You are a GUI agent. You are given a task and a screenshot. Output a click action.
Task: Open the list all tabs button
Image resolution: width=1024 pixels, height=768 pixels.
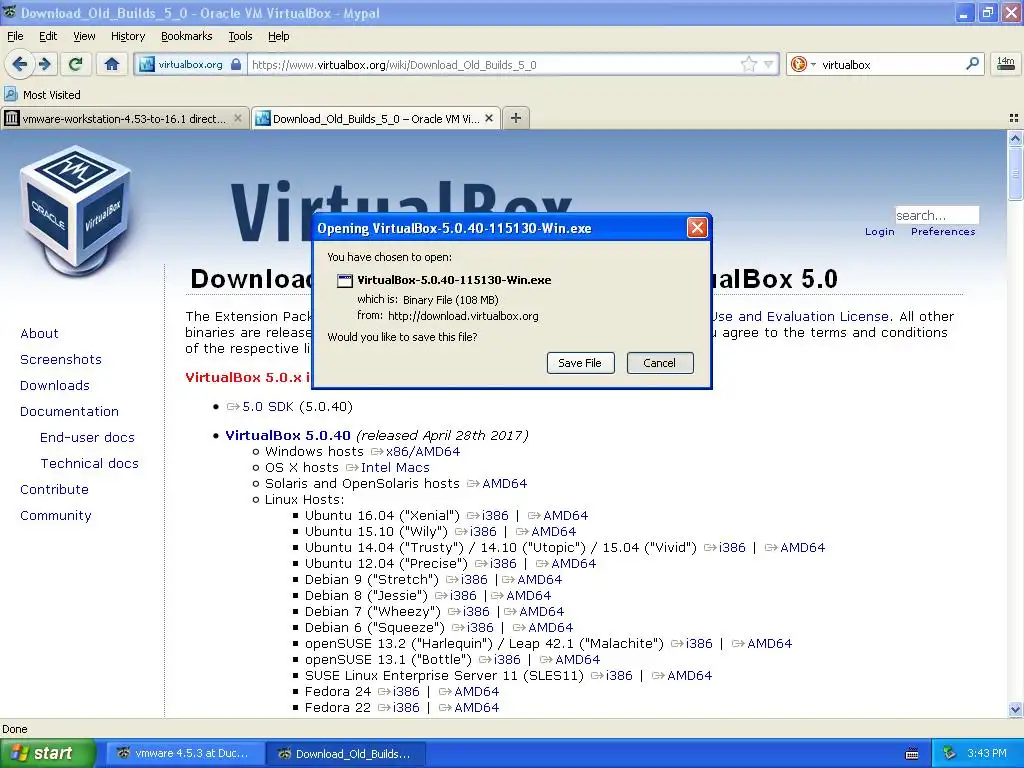pos(1014,118)
